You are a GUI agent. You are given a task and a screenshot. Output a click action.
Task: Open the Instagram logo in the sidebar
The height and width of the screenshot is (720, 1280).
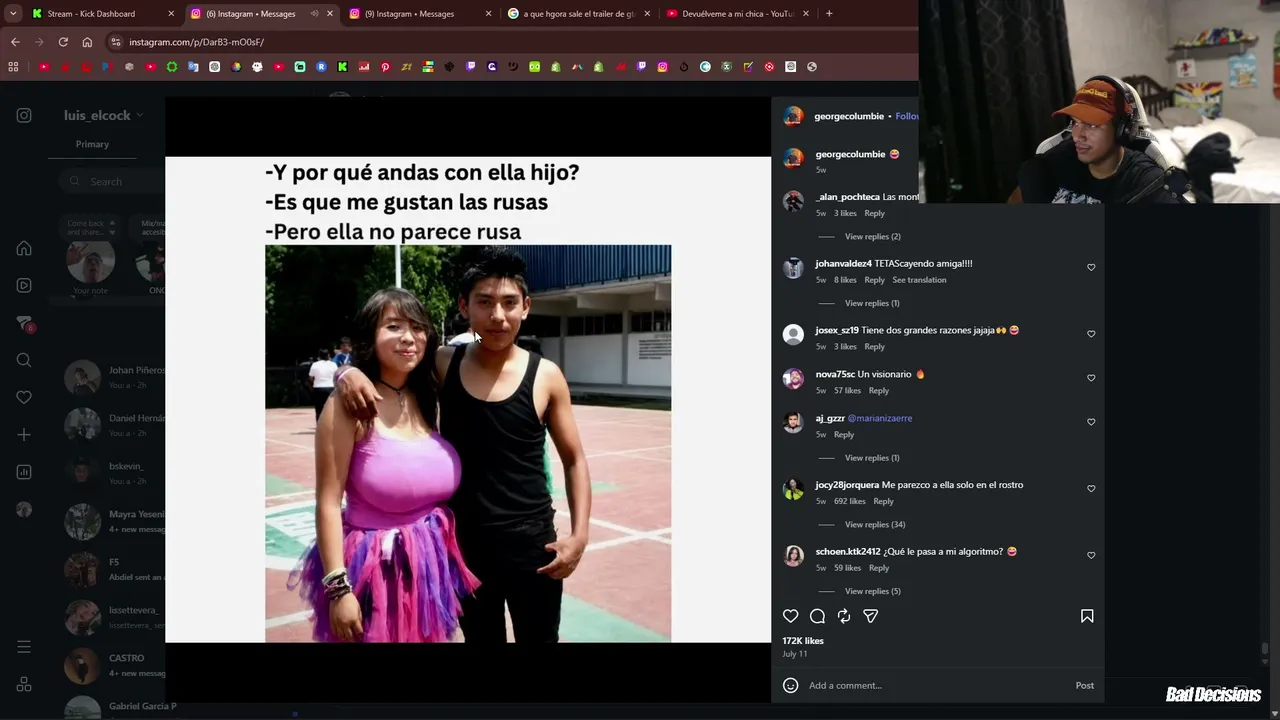24,115
